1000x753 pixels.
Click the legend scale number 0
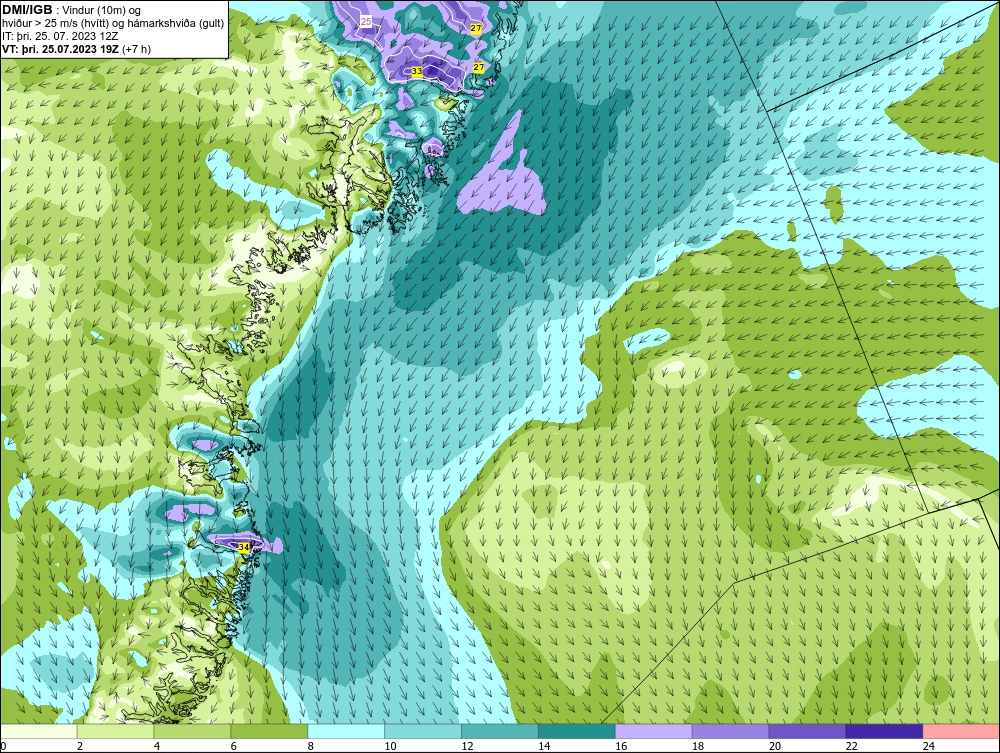[x=3, y=746]
